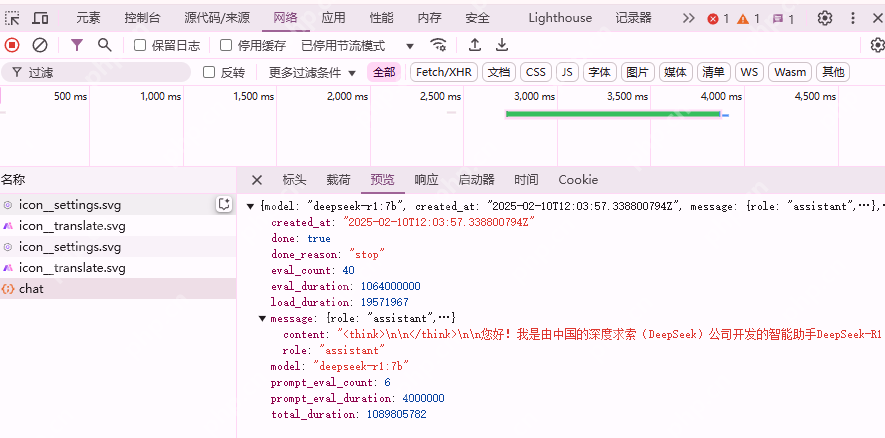Image resolution: width=885 pixels, height=438 pixels.
Task: Click into the 过滤 input field
Action: click(96, 72)
